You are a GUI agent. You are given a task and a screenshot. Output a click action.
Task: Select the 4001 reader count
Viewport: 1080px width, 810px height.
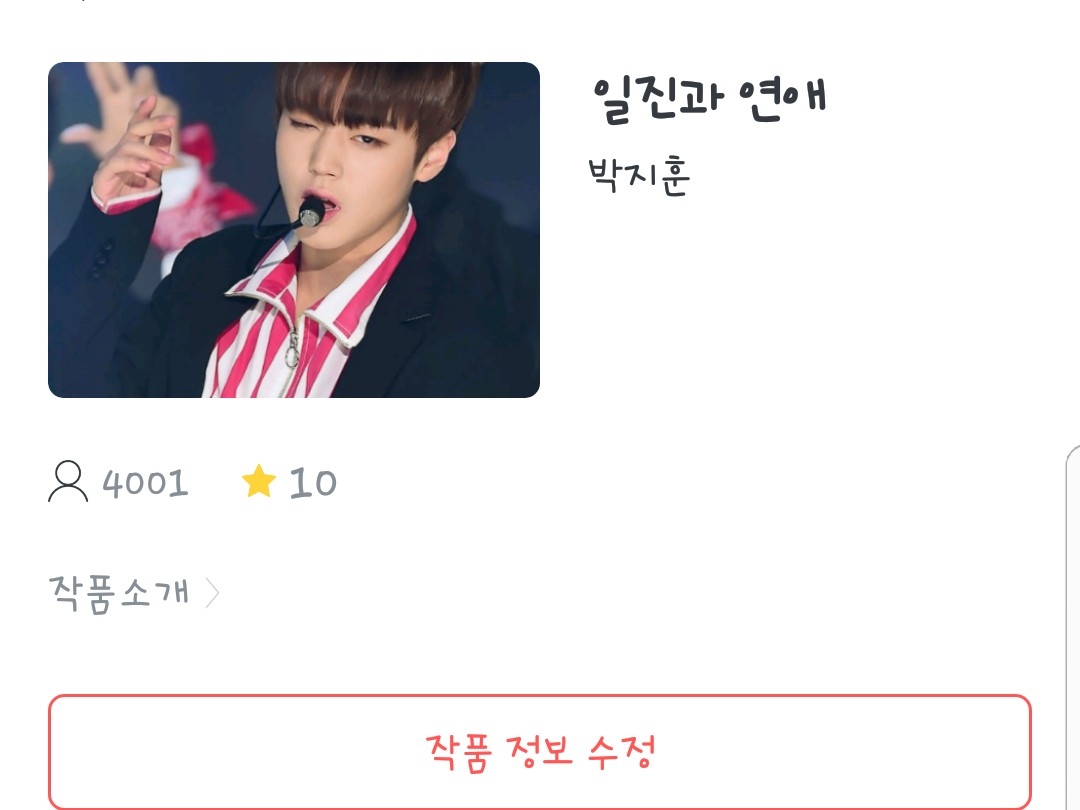(x=145, y=483)
